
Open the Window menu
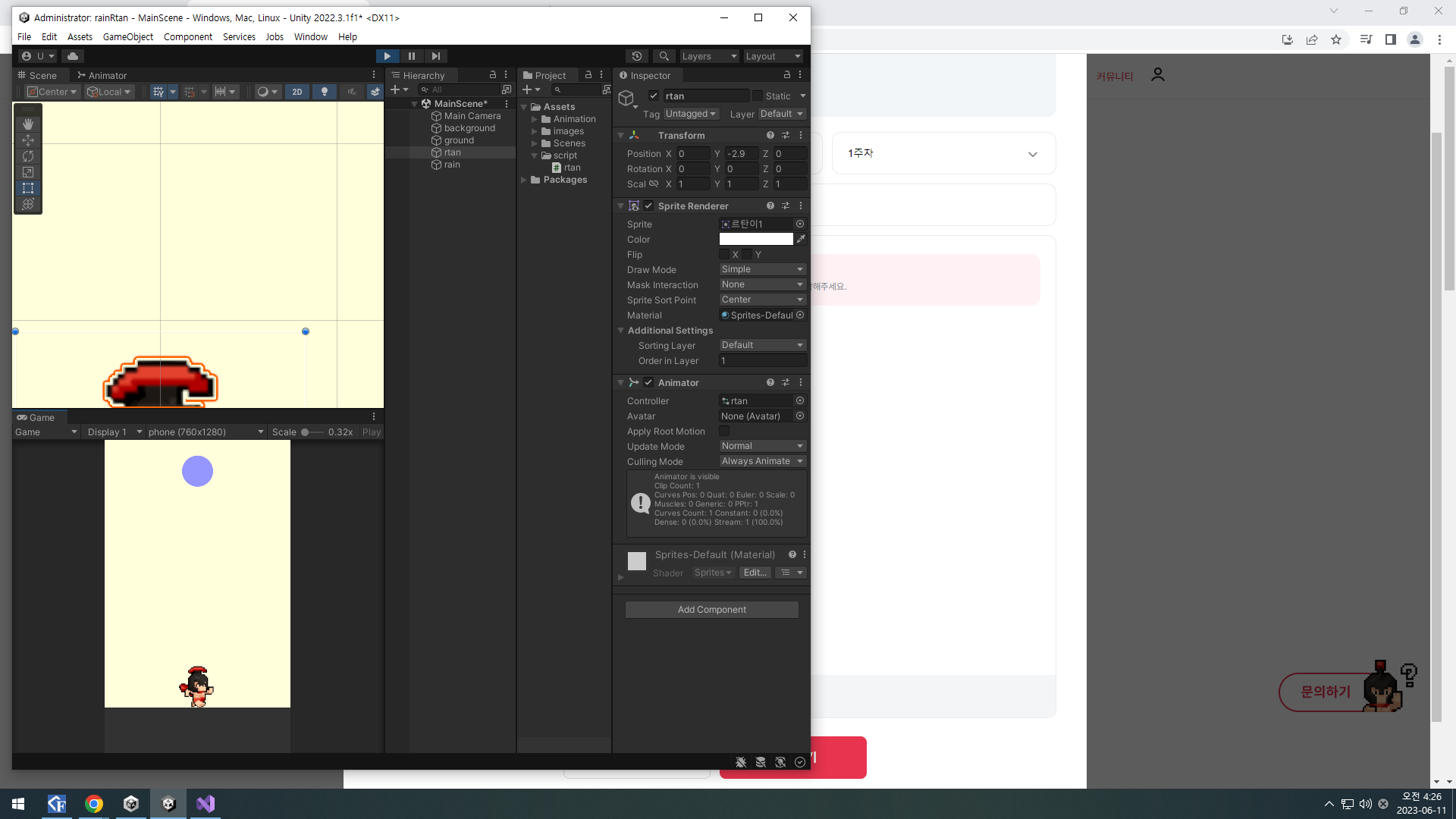(311, 36)
